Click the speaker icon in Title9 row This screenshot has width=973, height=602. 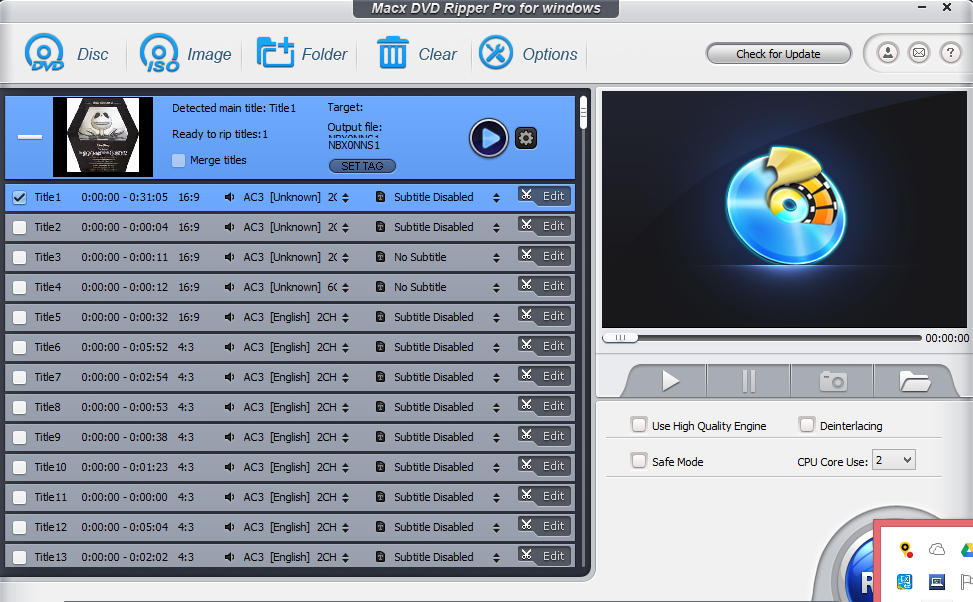click(x=230, y=437)
